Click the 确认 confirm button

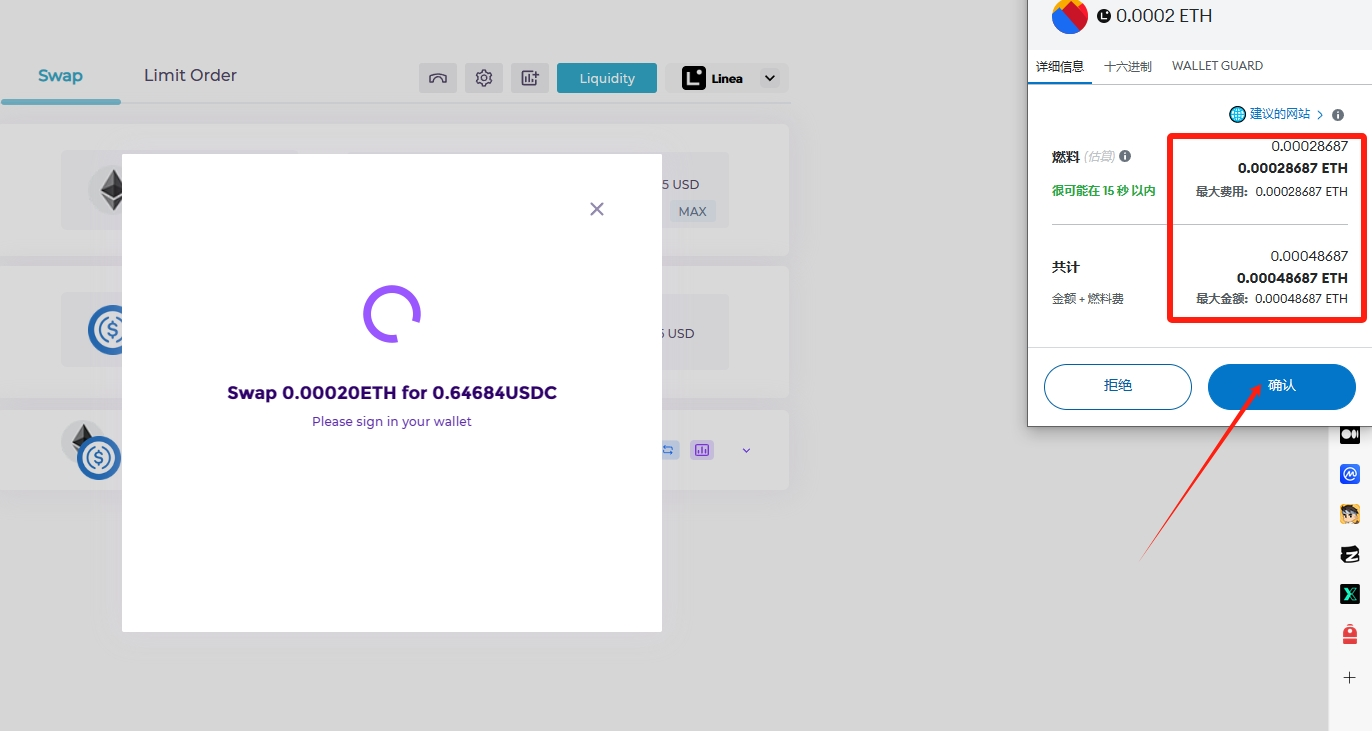point(1281,386)
